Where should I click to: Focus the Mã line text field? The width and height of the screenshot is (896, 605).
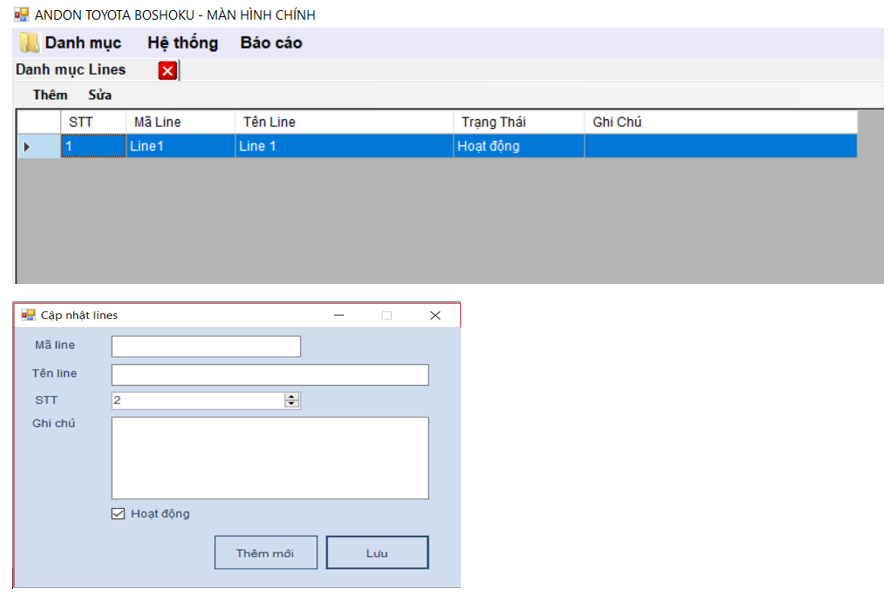pos(206,346)
